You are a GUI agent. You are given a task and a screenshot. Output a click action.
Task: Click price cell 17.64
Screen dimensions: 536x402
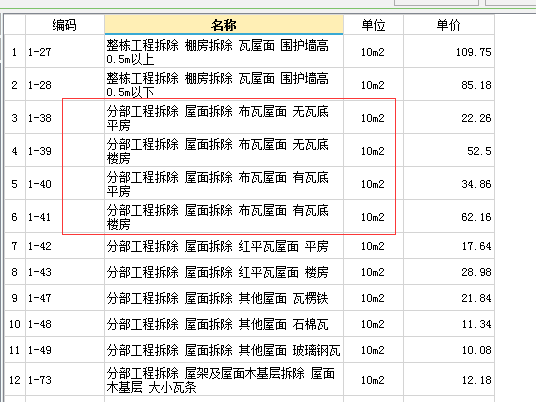(x=449, y=246)
